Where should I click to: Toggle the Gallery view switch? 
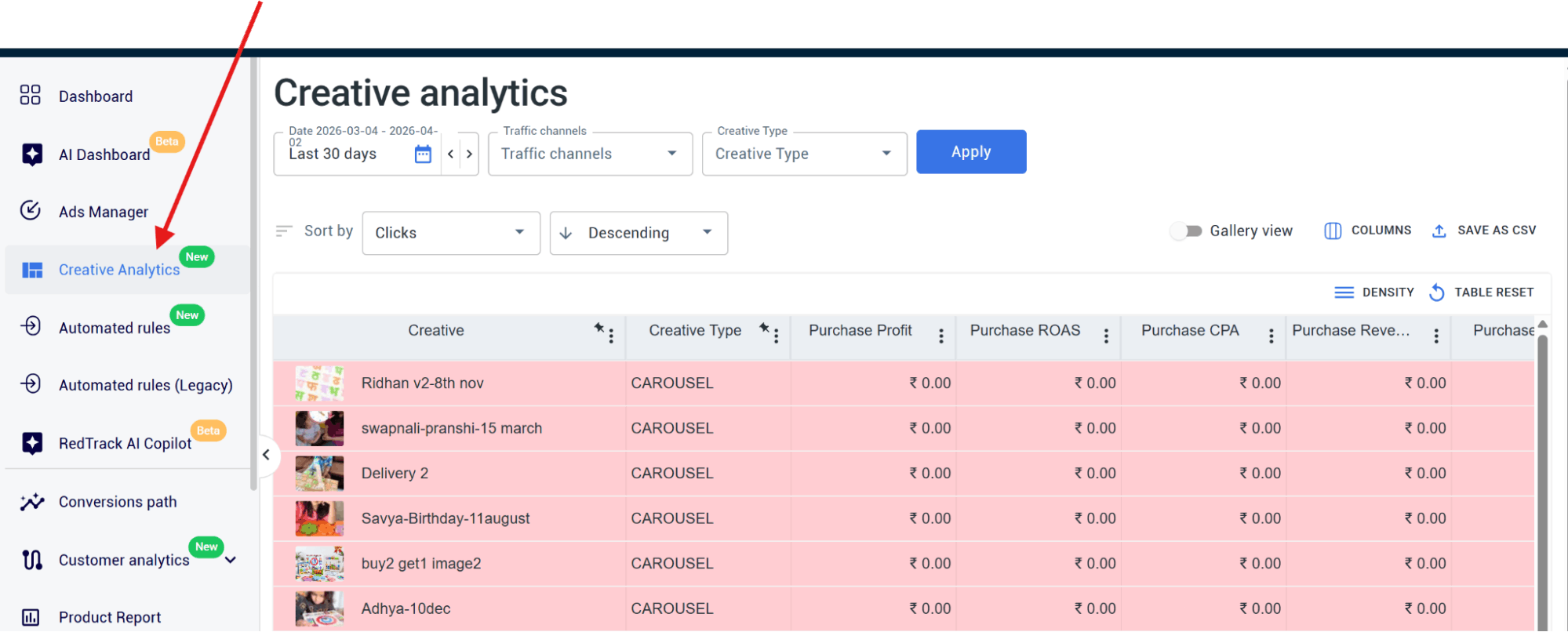pyautogui.click(x=1186, y=231)
